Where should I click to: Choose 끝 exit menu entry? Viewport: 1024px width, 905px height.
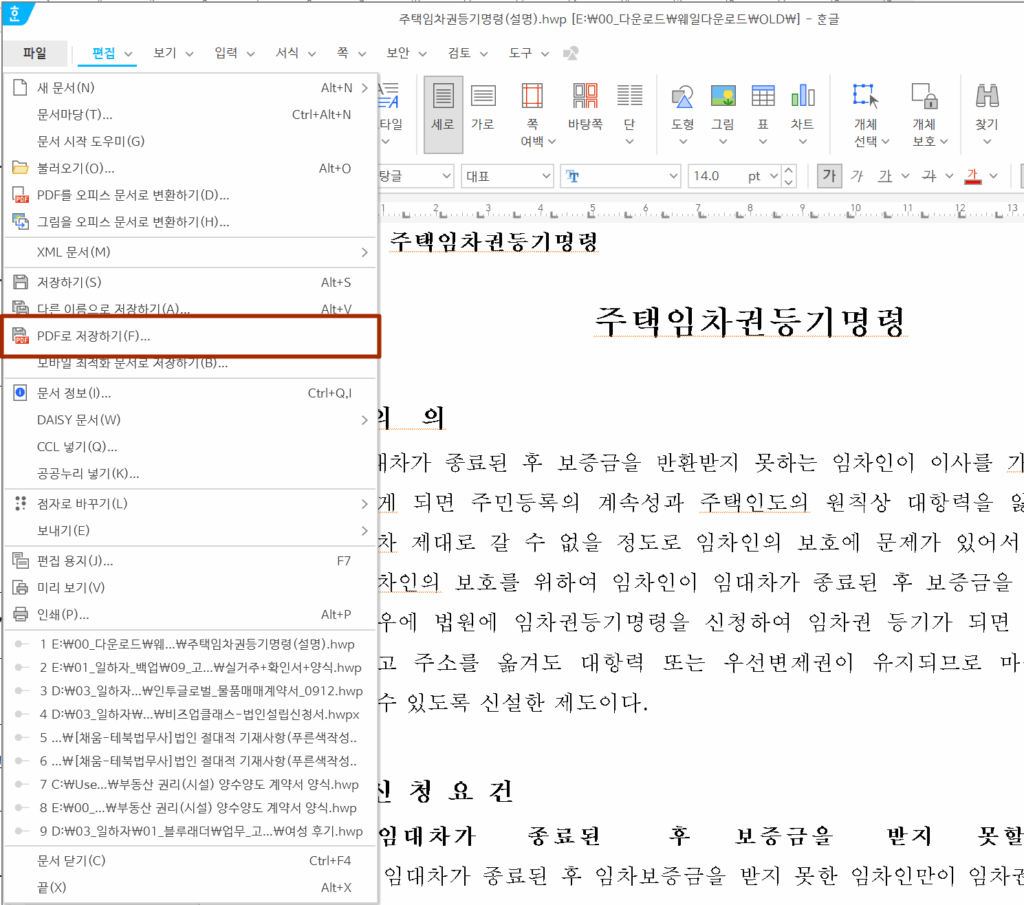[x=191, y=887]
